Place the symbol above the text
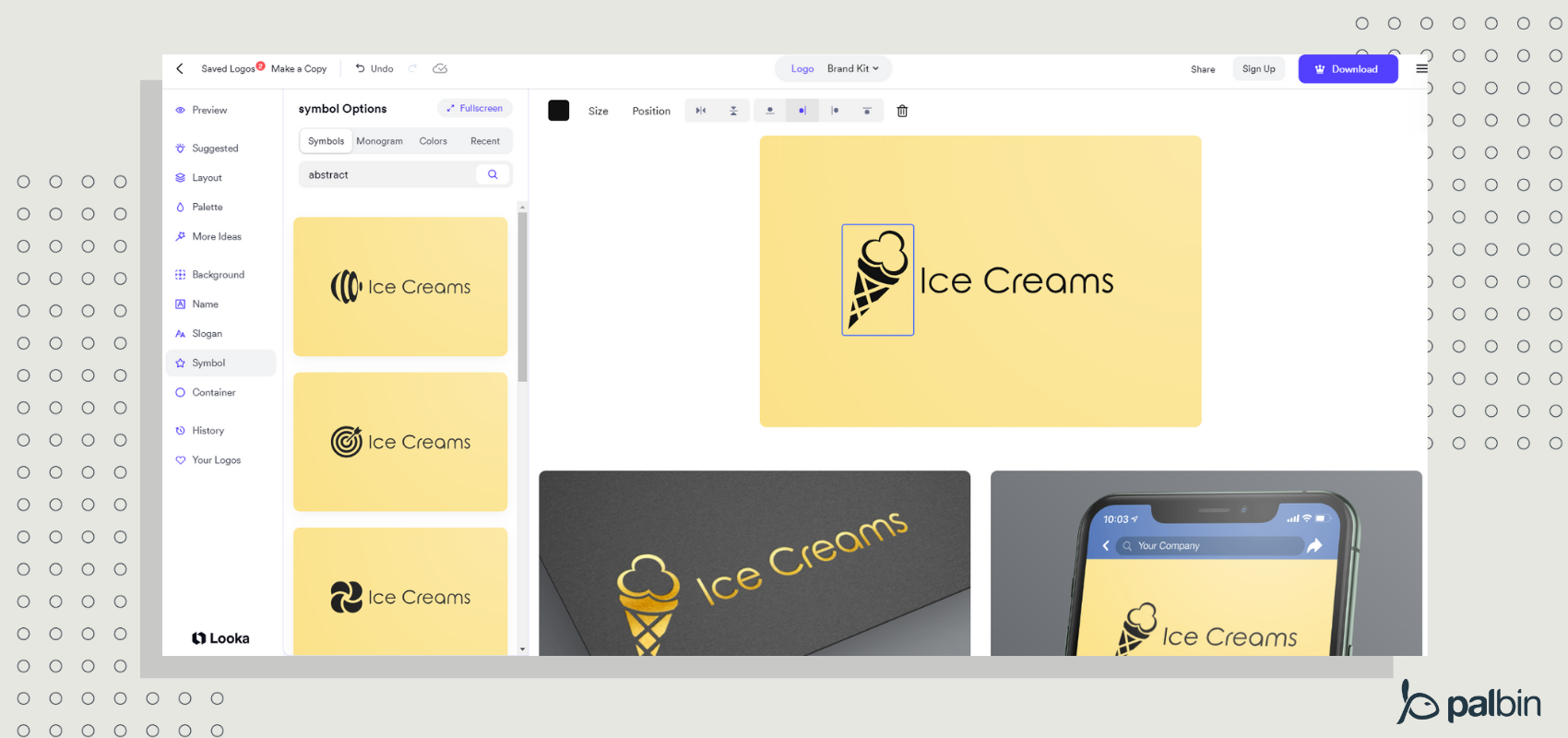The image size is (1568, 738). pos(770,111)
